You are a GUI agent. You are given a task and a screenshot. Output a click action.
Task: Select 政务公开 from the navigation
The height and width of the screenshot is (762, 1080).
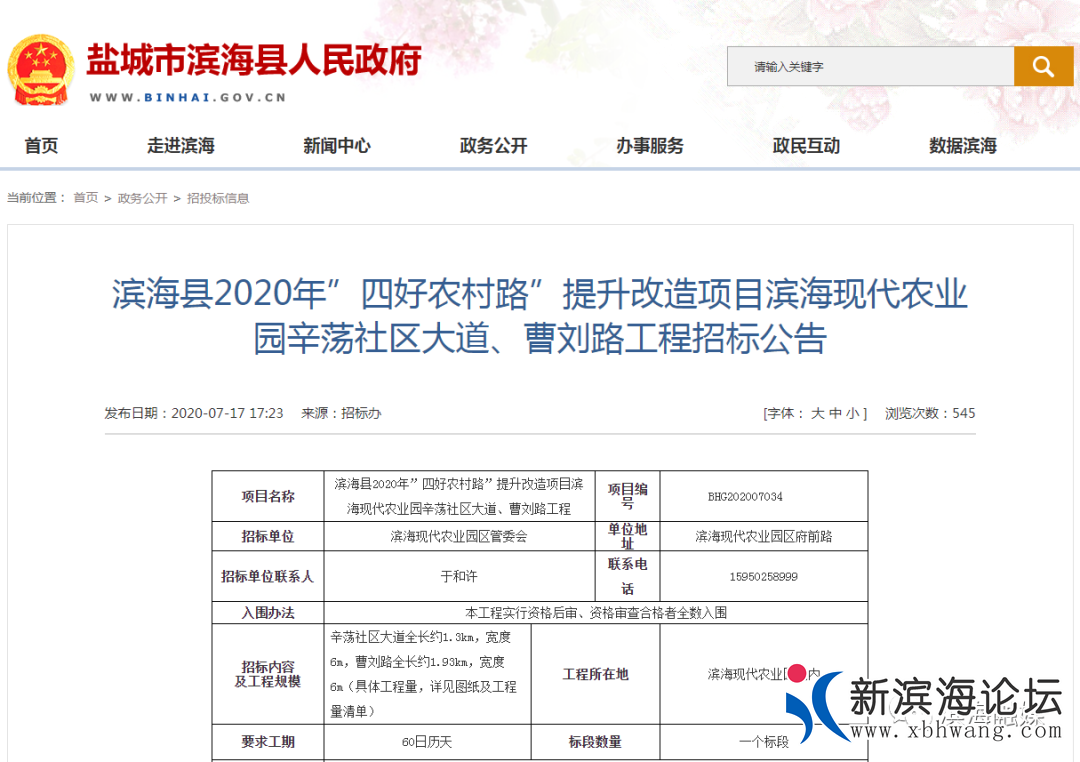(x=492, y=145)
